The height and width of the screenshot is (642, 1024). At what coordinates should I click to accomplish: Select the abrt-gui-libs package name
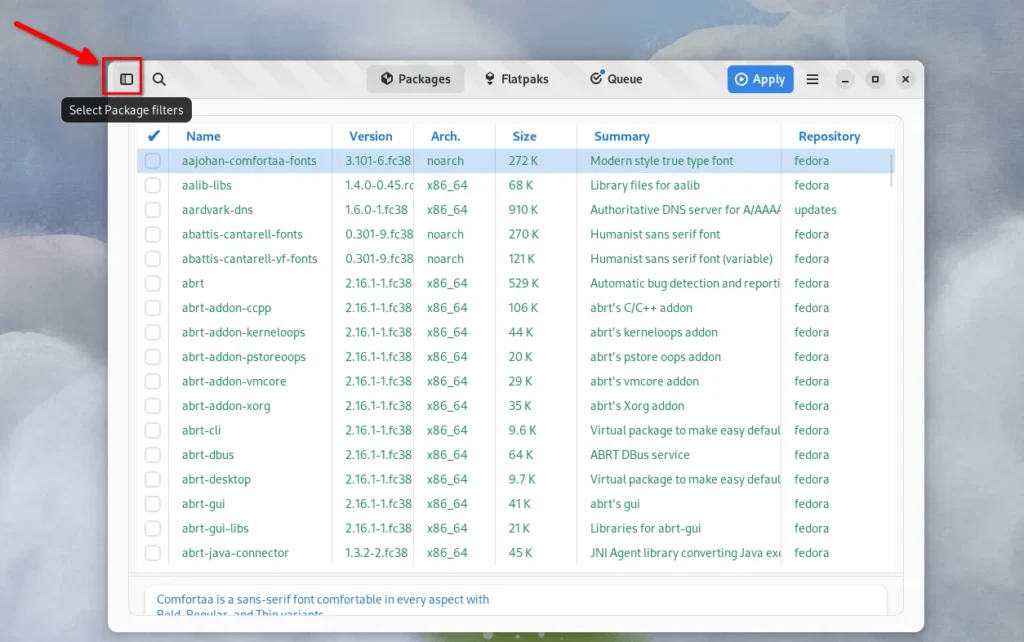point(215,528)
